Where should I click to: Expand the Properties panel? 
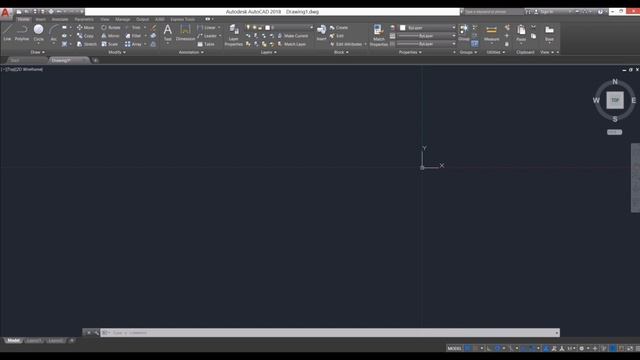410,52
